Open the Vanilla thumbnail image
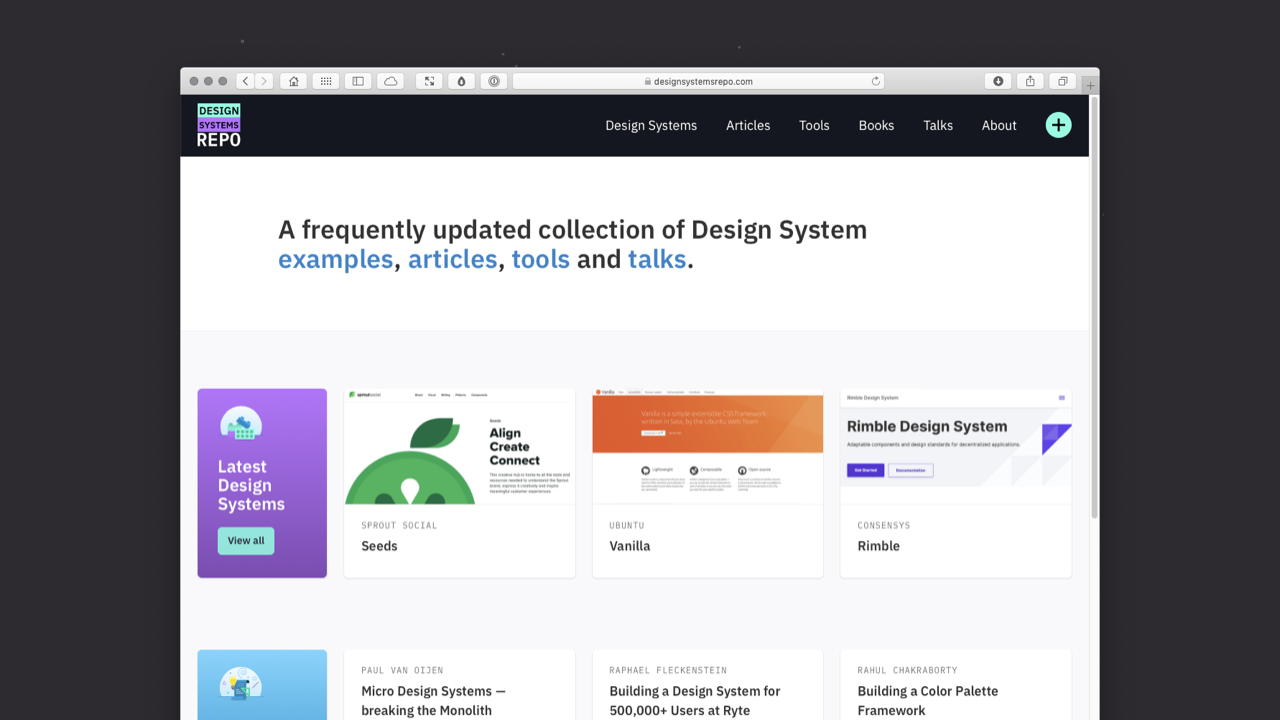The width and height of the screenshot is (1280, 720). click(x=708, y=447)
